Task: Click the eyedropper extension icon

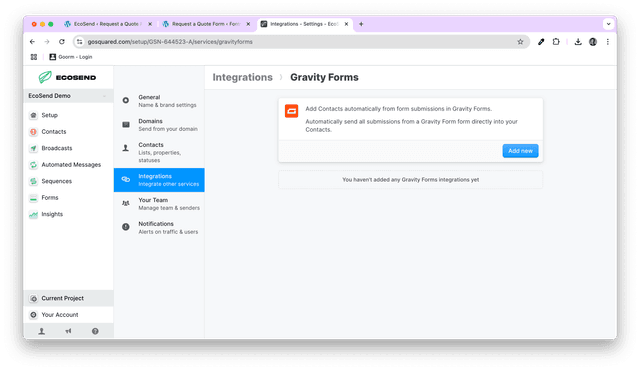Action: tap(541, 42)
